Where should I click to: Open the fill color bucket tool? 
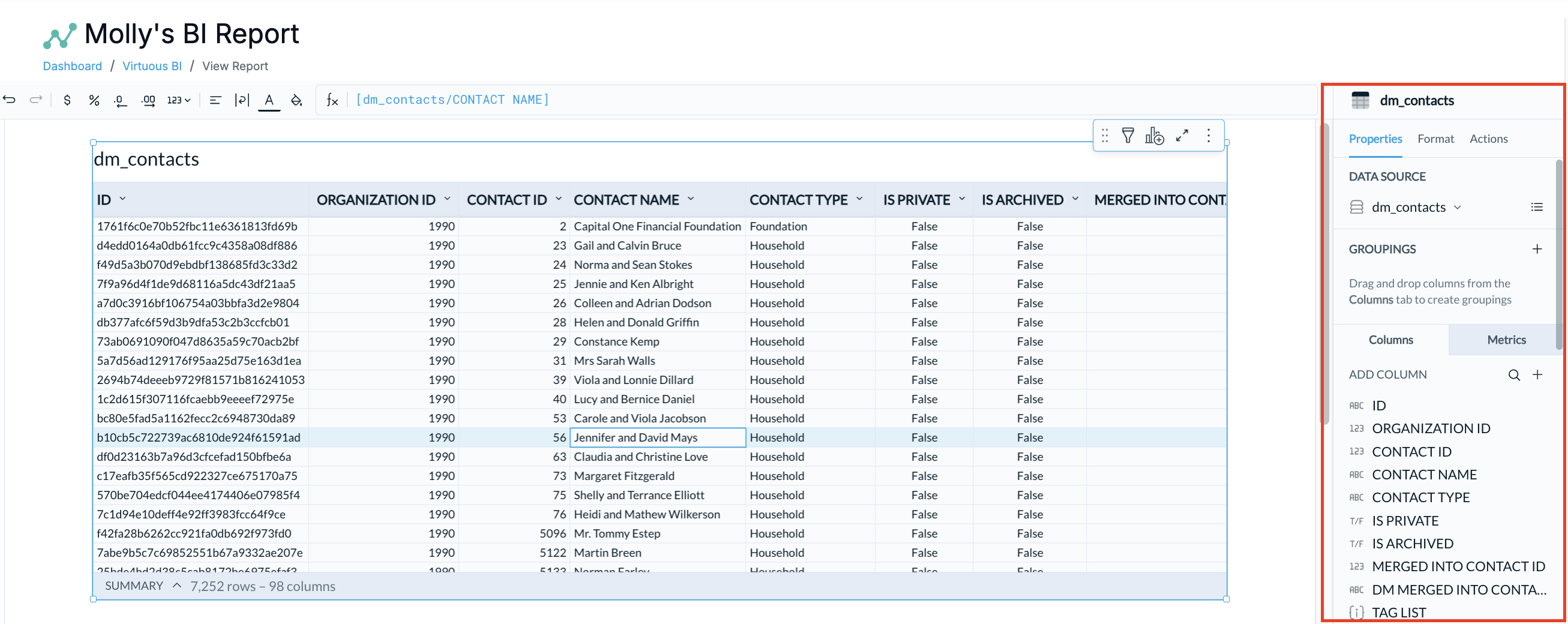[x=296, y=100]
